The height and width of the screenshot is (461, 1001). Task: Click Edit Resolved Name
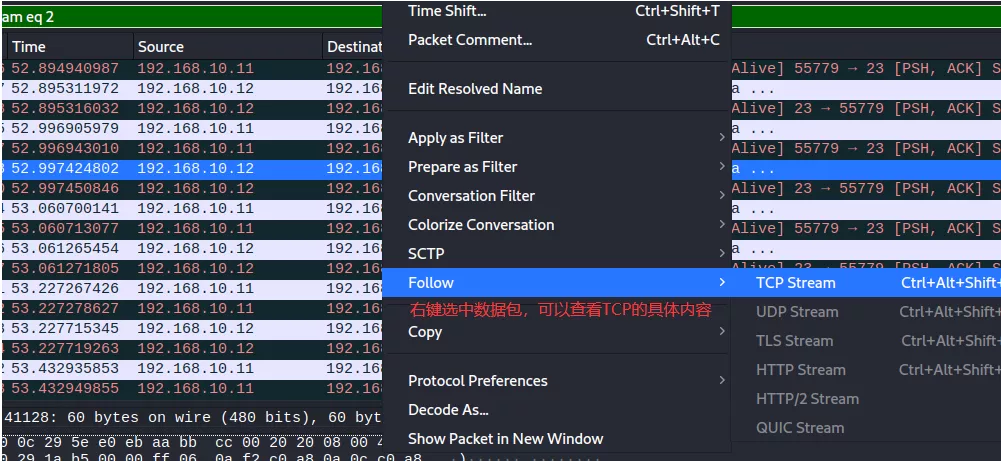pos(475,89)
